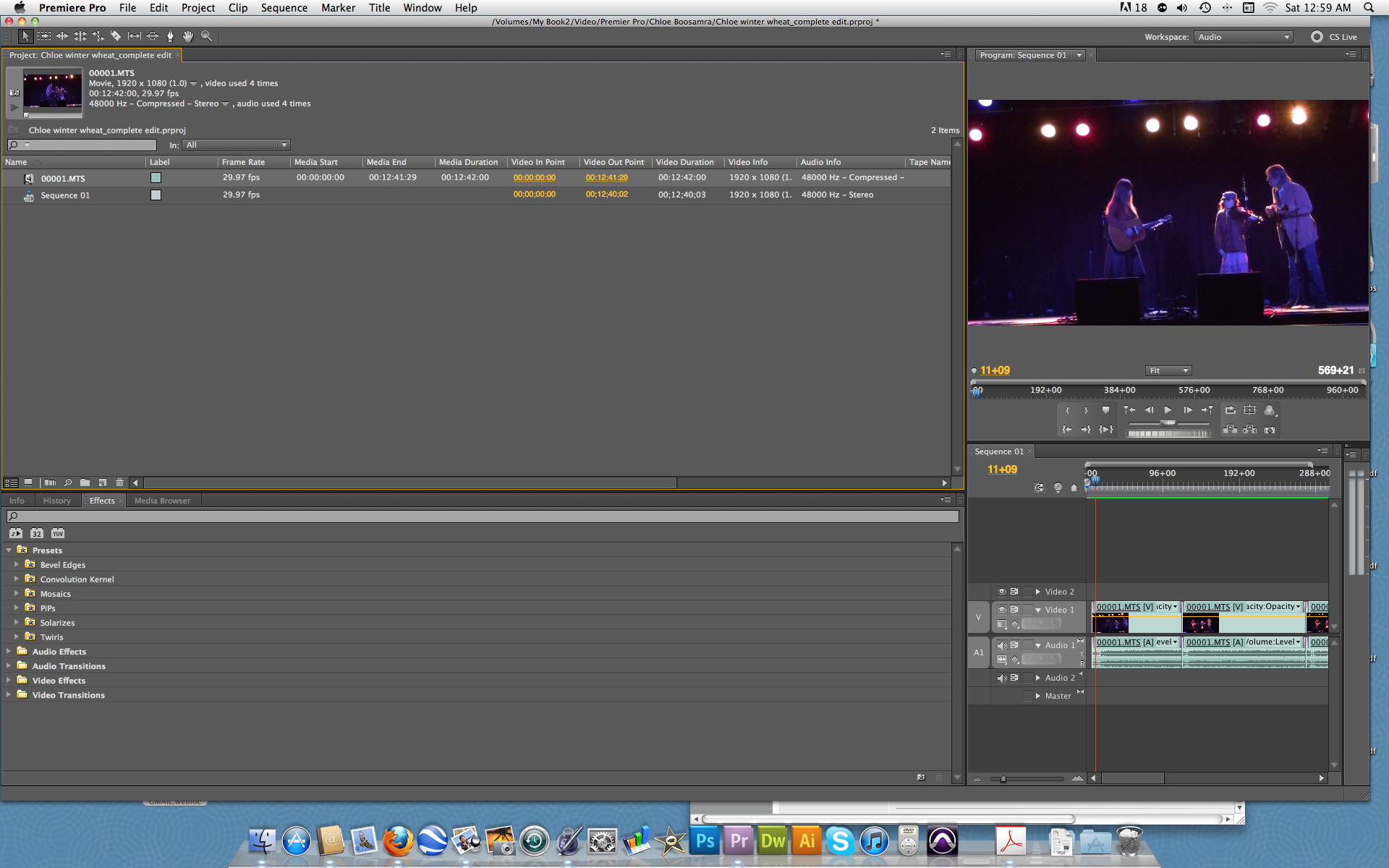Image resolution: width=1389 pixels, height=868 pixels.
Task: Select the Rate Stretch tool
Action: [x=98, y=35]
